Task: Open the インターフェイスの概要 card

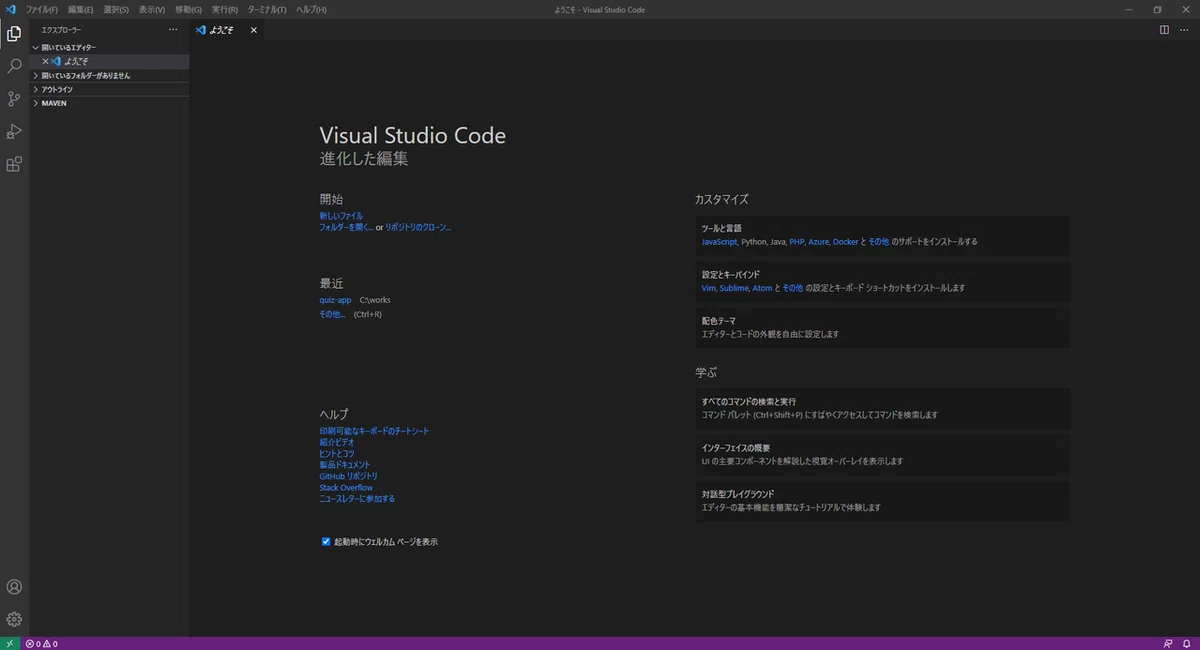Action: pos(883,454)
